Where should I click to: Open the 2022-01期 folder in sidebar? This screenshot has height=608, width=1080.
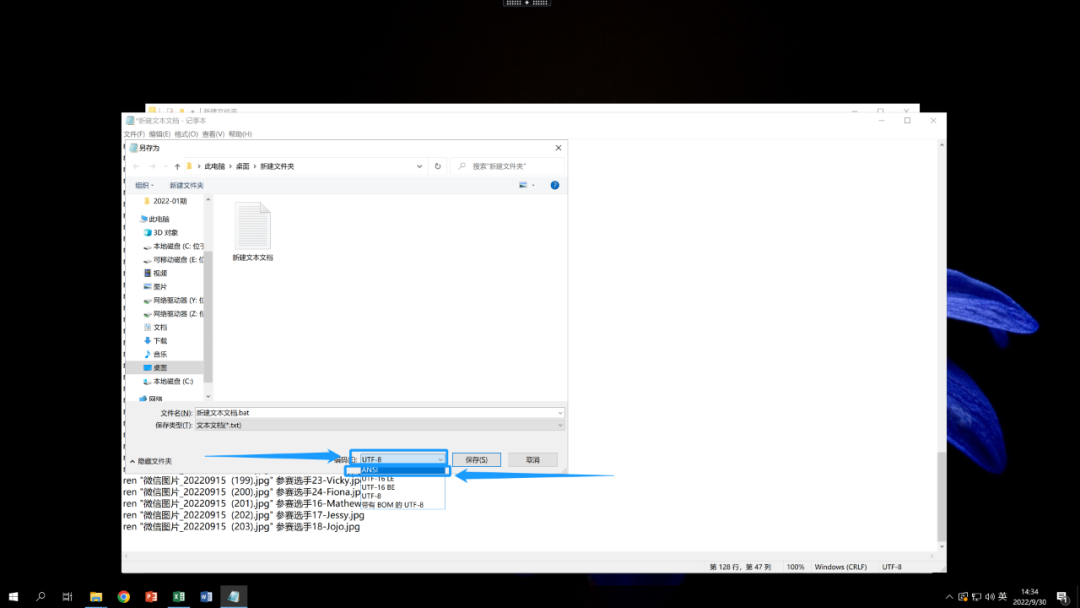coord(169,201)
